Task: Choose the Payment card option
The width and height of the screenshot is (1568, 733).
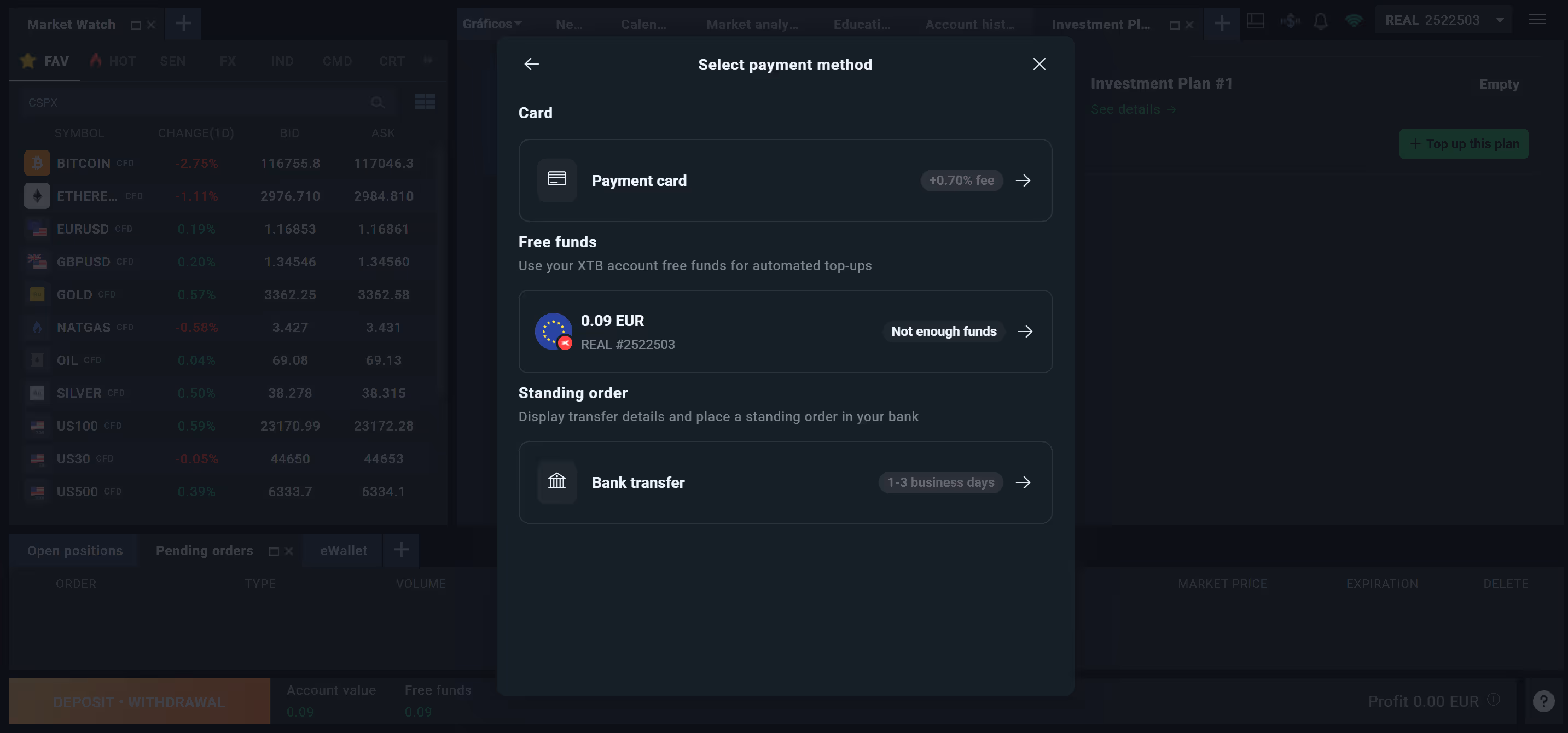Action: point(785,180)
